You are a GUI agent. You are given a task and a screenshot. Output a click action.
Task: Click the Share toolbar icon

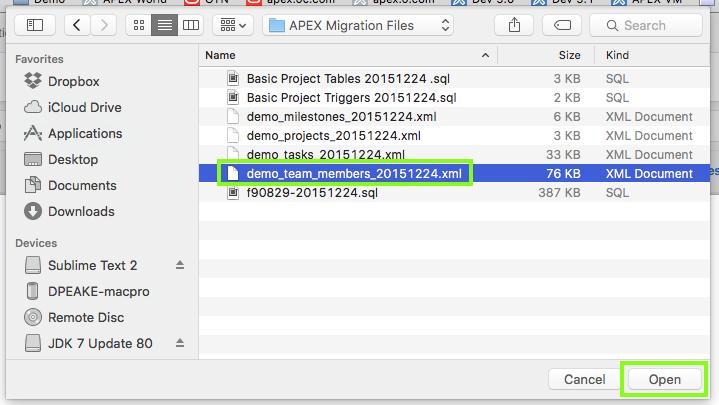[x=514, y=24]
